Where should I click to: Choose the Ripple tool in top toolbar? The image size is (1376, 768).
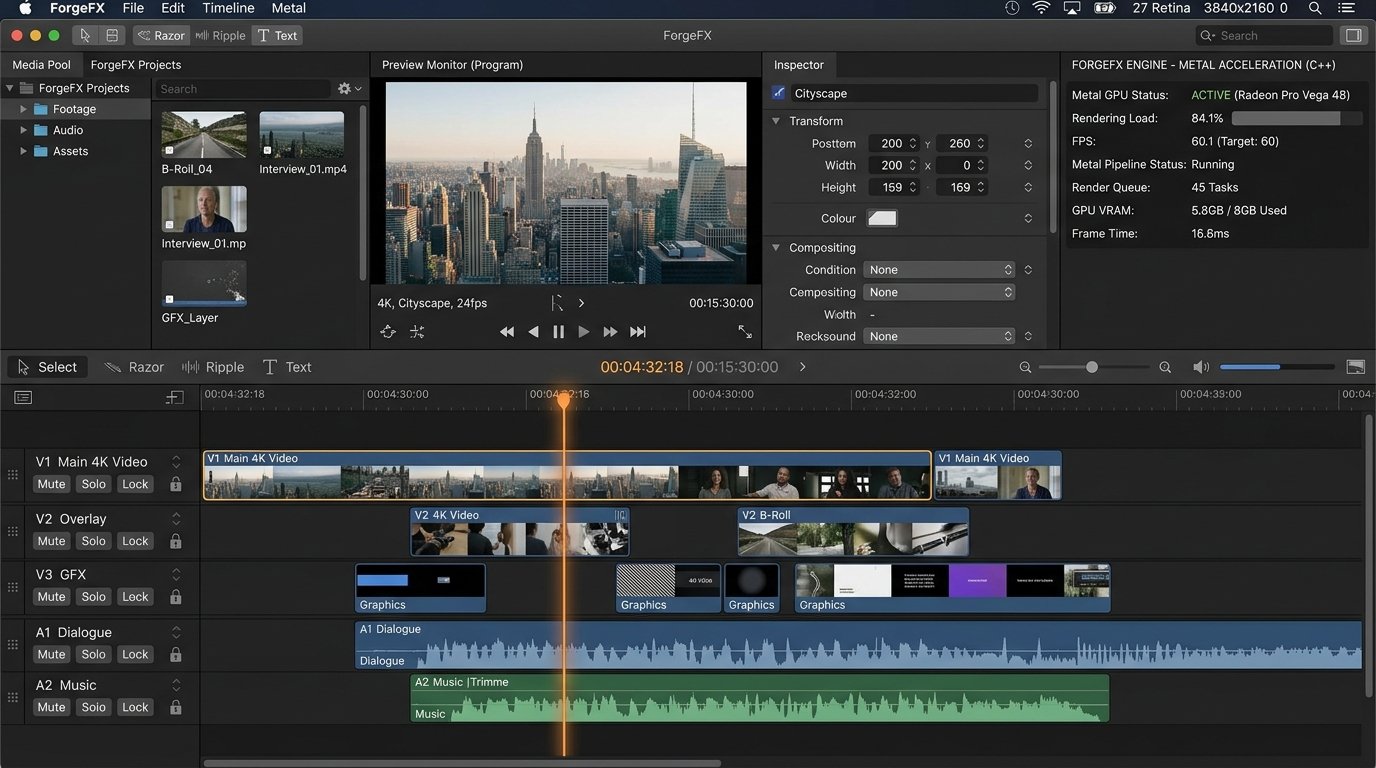[220, 35]
